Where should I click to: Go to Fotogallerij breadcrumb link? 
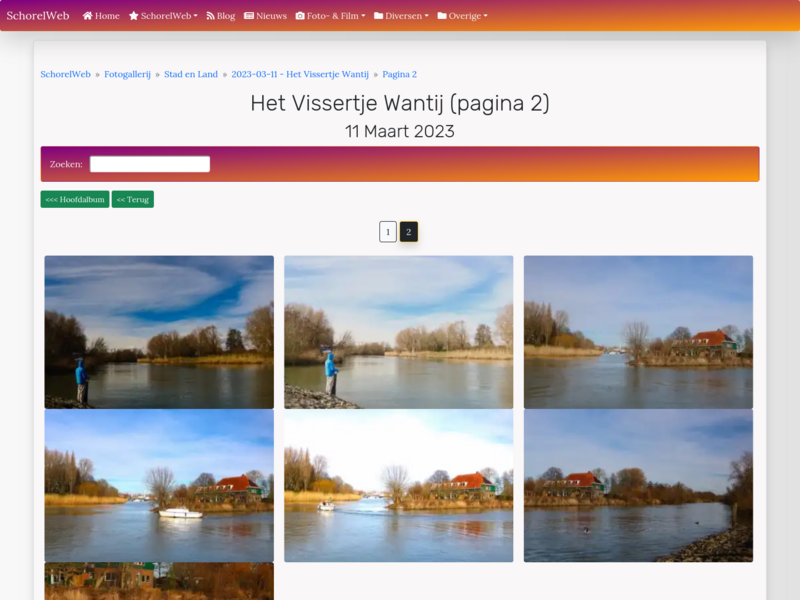pyautogui.click(x=128, y=74)
